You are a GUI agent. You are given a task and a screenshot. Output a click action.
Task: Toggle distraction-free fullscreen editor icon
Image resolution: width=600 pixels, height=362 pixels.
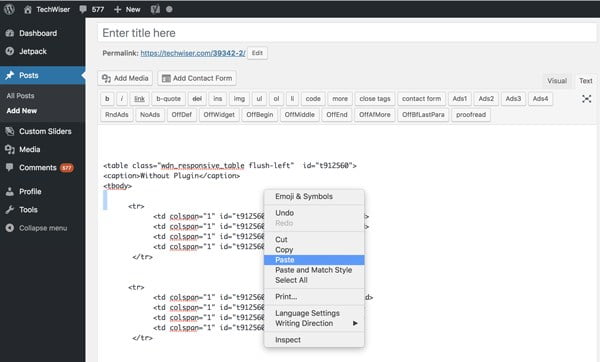586,99
